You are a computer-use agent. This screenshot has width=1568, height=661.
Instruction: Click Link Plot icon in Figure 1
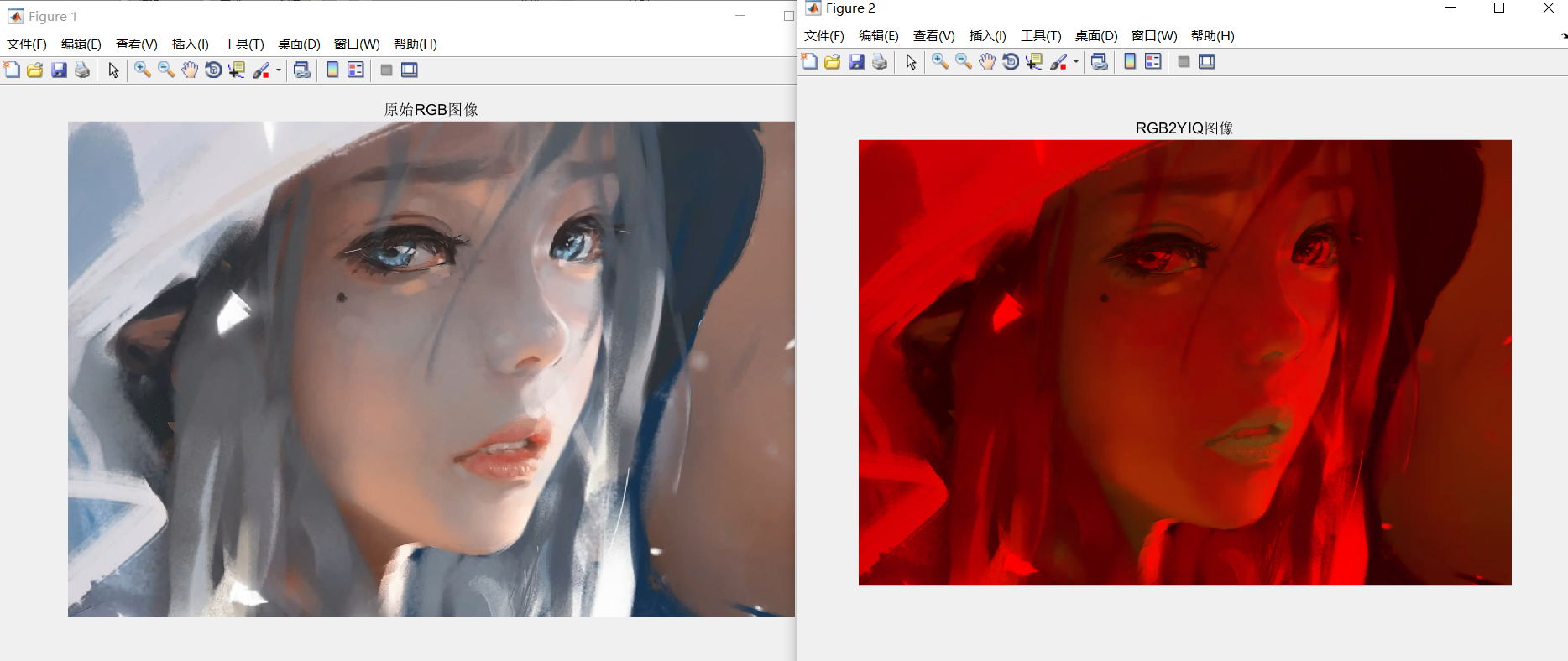(302, 70)
